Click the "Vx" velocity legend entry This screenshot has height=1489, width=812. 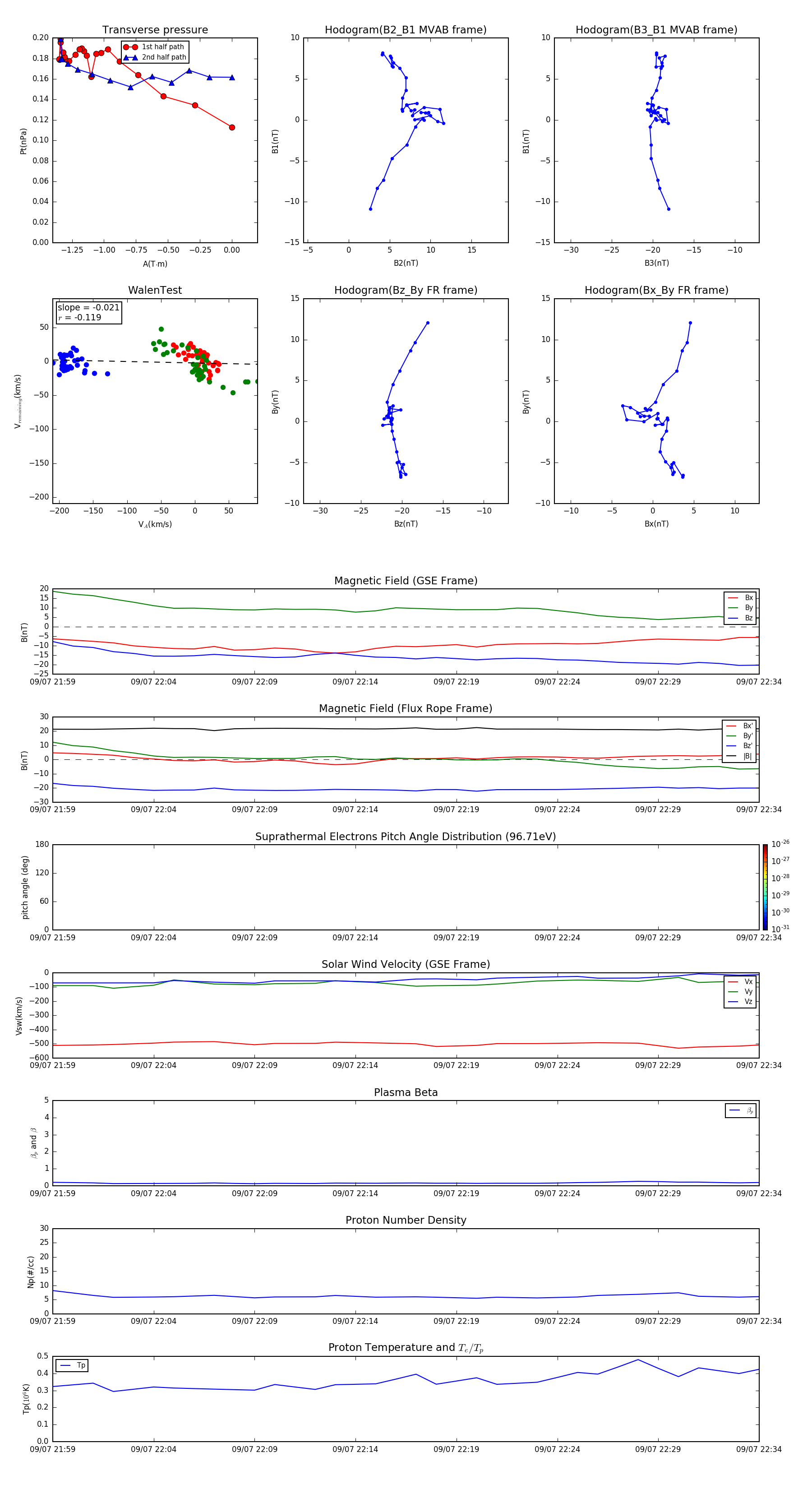click(741, 981)
